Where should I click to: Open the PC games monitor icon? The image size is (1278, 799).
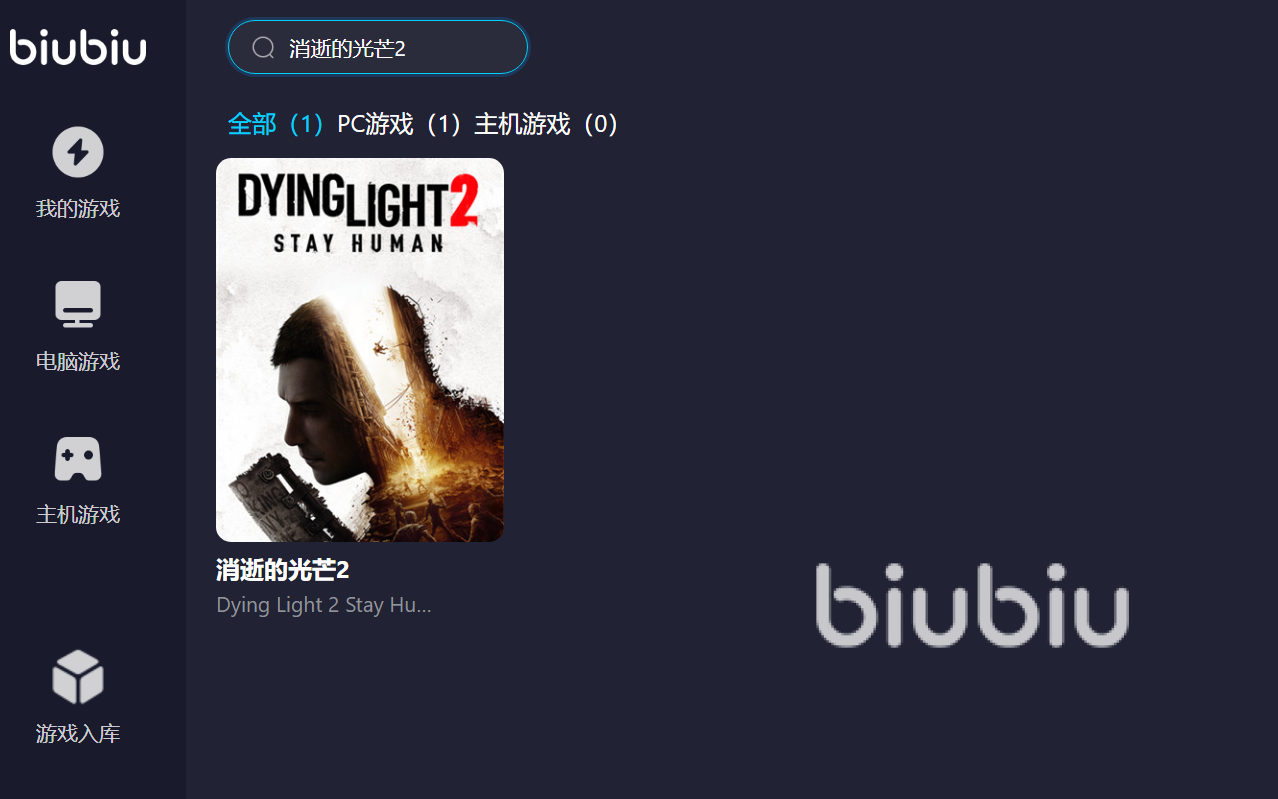coord(78,304)
